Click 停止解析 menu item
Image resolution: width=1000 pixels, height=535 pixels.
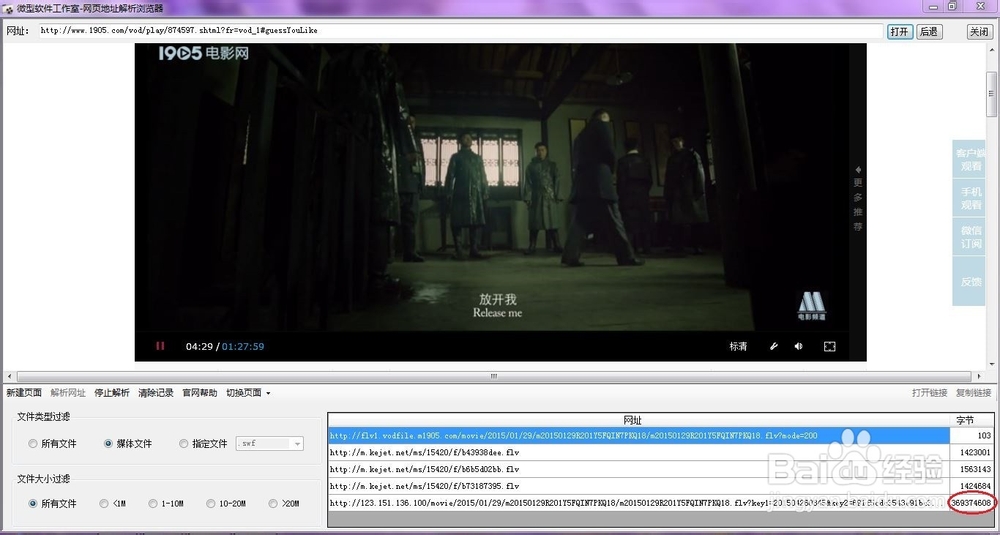tap(112, 393)
